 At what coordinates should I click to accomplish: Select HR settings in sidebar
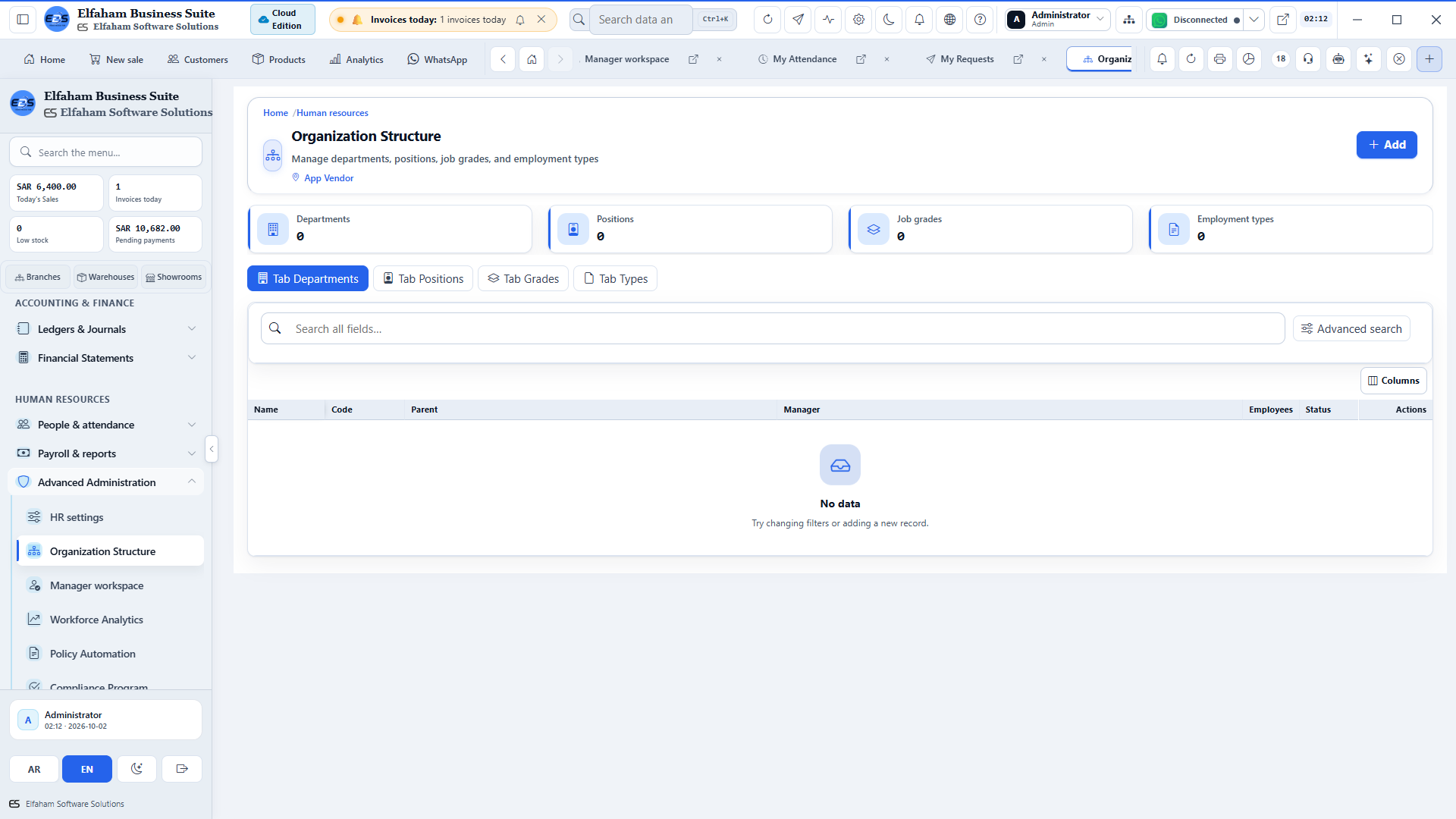click(110, 517)
